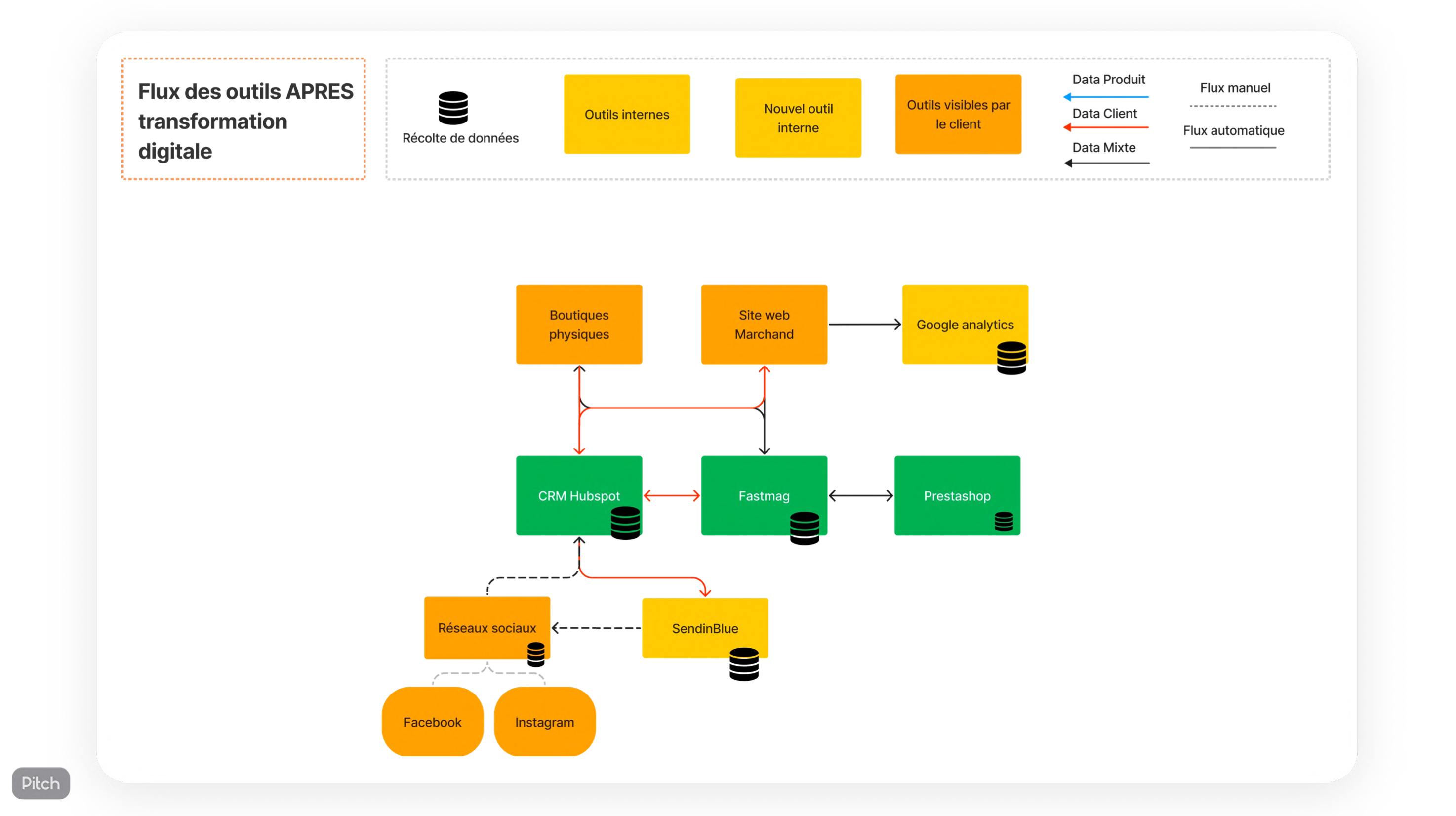
Task: Select the Boutiques physiques box
Action: [x=579, y=325]
